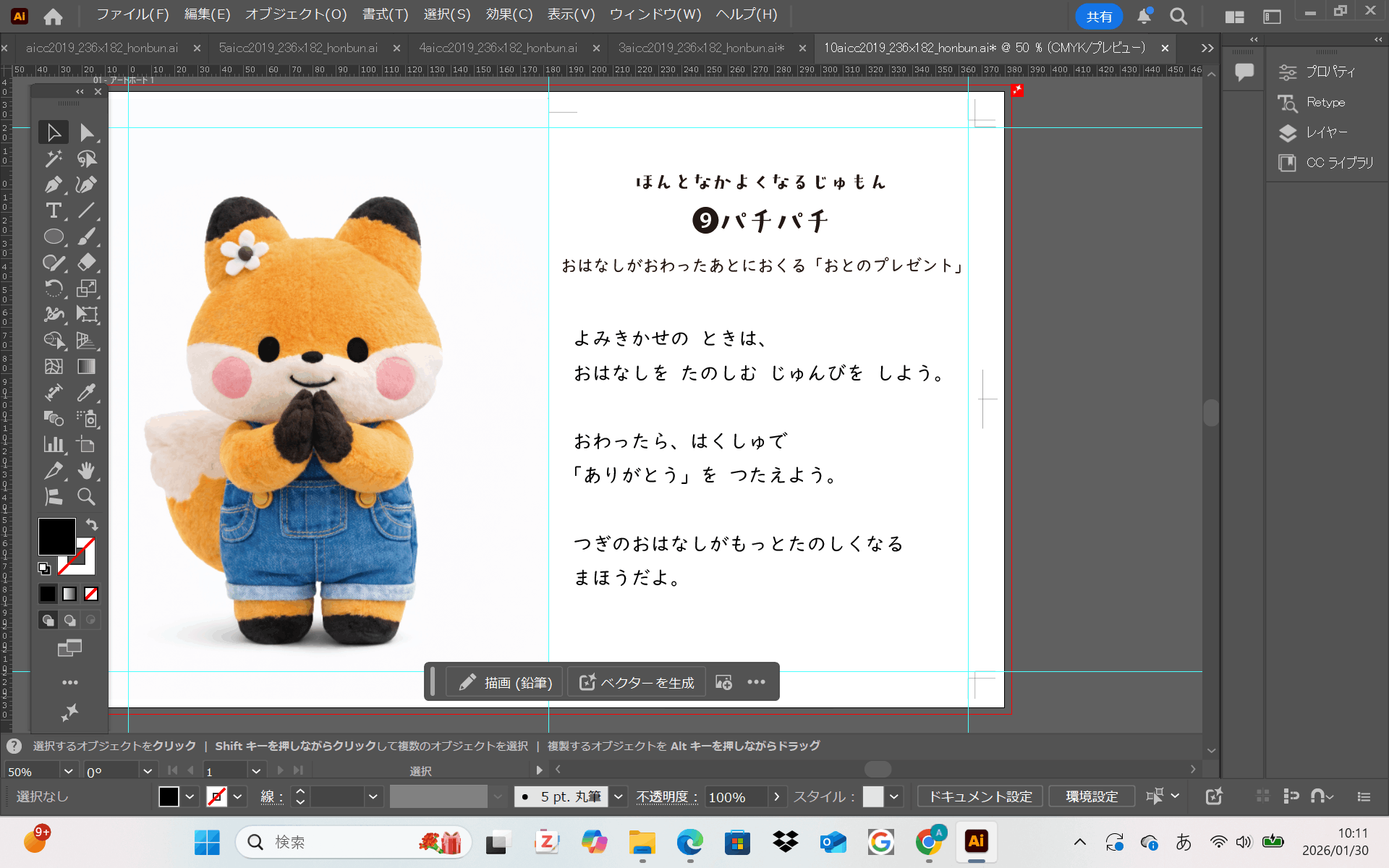
Task: Click the ドキュメント設定 button
Action: point(980,796)
